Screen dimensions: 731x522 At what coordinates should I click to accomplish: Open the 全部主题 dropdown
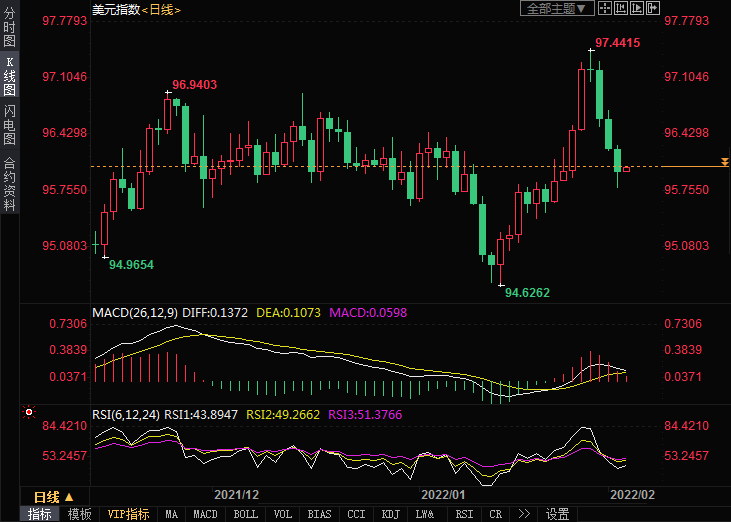click(x=558, y=9)
